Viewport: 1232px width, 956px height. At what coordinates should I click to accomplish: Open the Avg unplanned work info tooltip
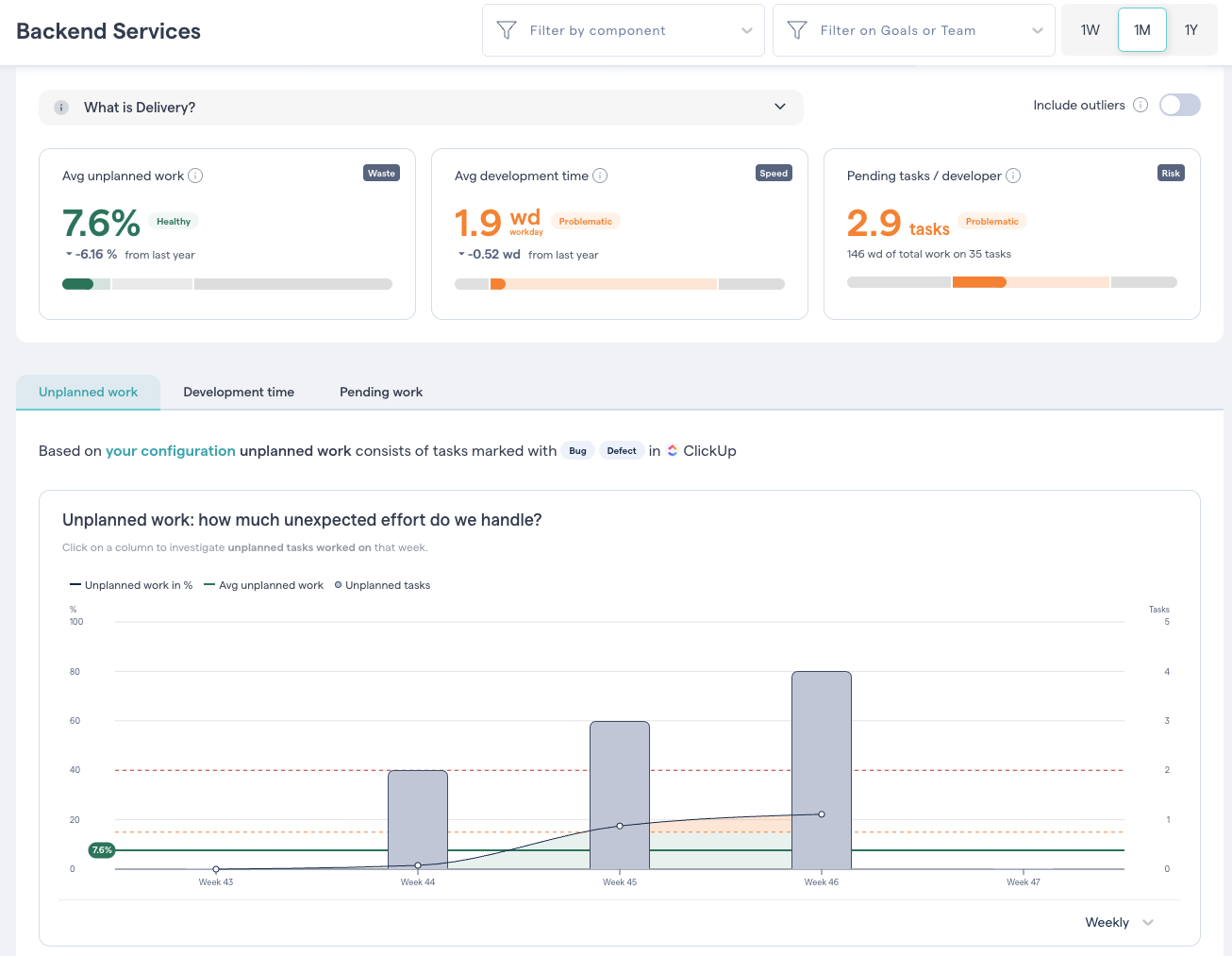[196, 176]
